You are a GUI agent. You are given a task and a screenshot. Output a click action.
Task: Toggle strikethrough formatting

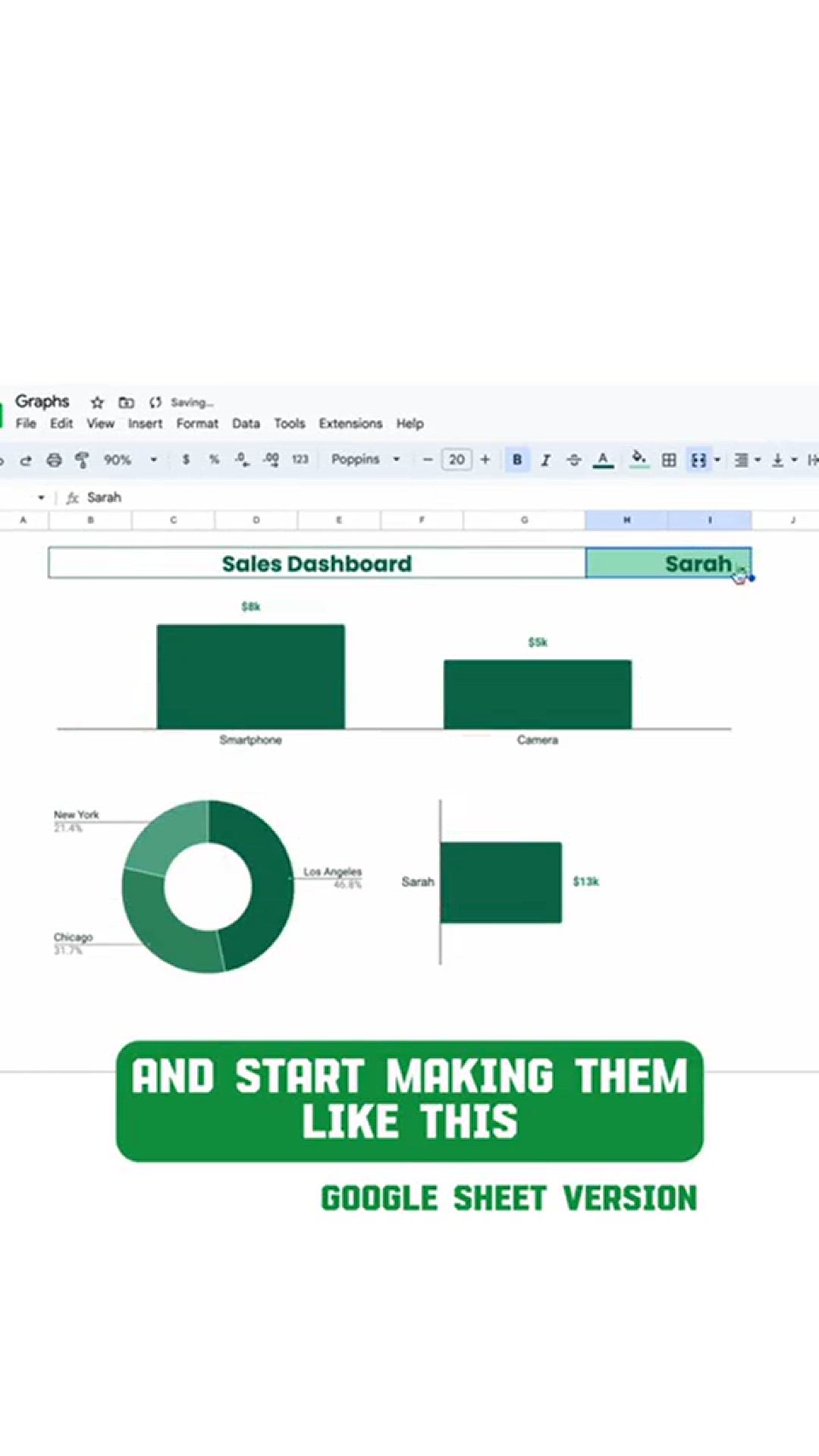click(x=574, y=460)
